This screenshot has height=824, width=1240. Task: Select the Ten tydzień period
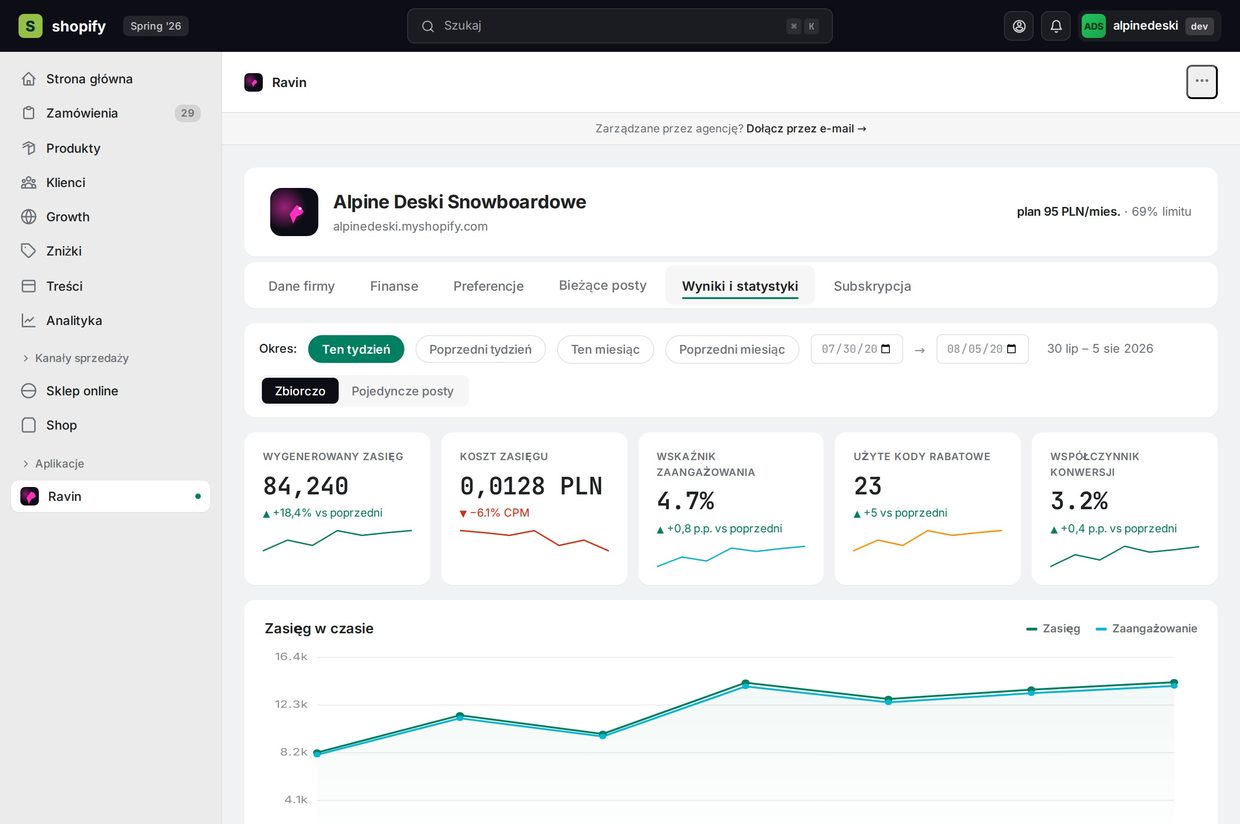coord(356,349)
